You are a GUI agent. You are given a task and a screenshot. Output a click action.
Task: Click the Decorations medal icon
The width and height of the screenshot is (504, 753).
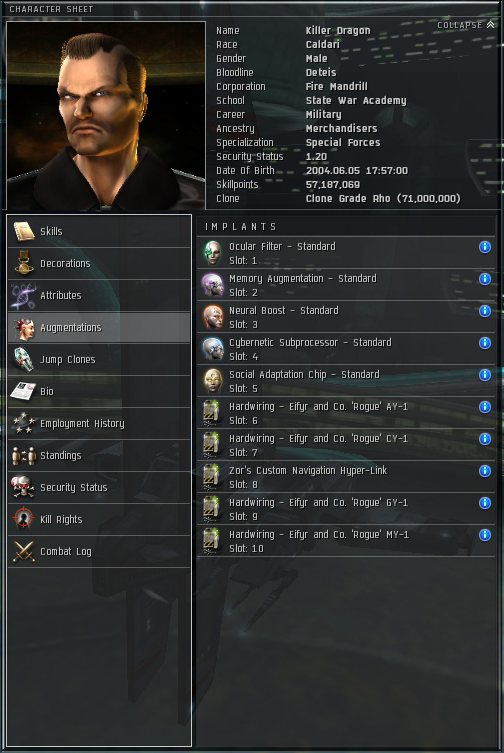coord(24,263)
